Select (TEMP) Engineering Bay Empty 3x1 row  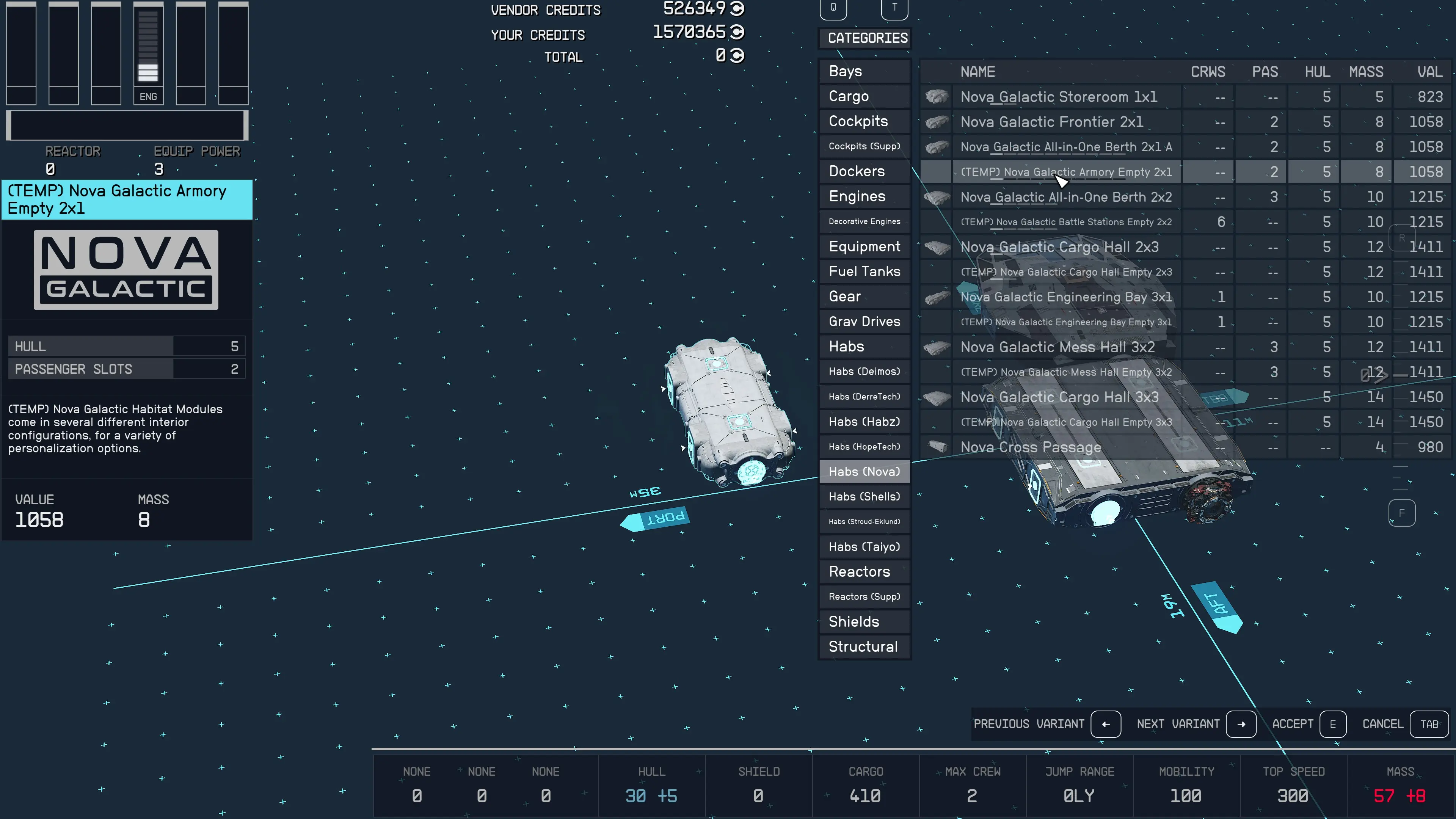tap(1185, 322)
